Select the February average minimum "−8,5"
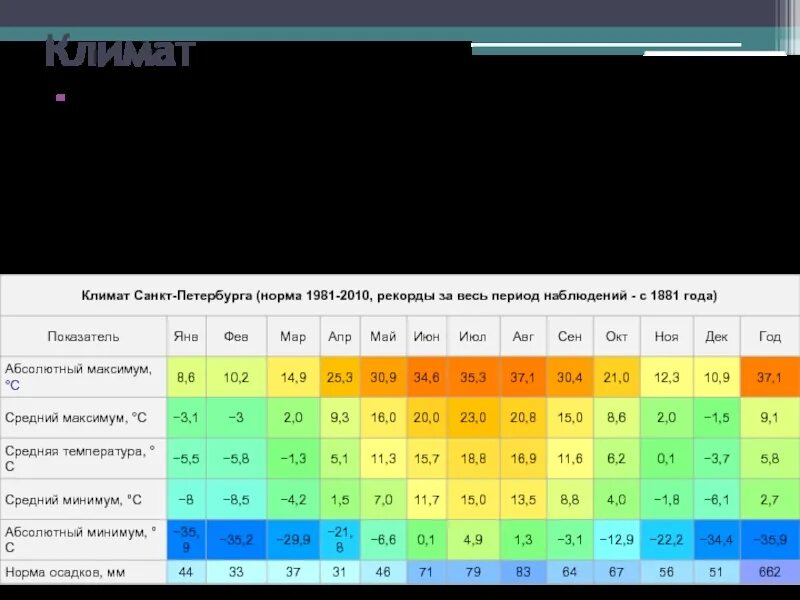 click(236, 499)
